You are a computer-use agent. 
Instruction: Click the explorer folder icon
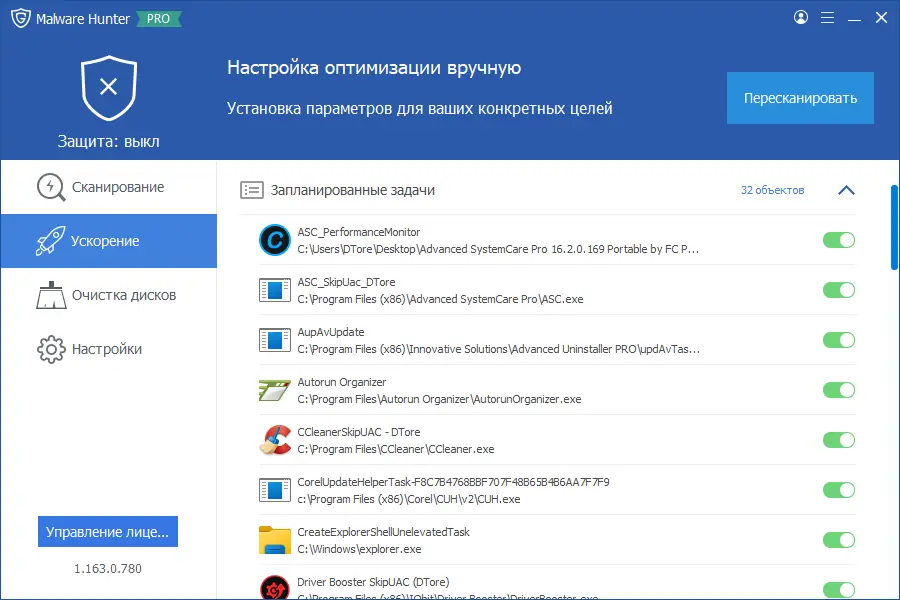click(274, 540)
